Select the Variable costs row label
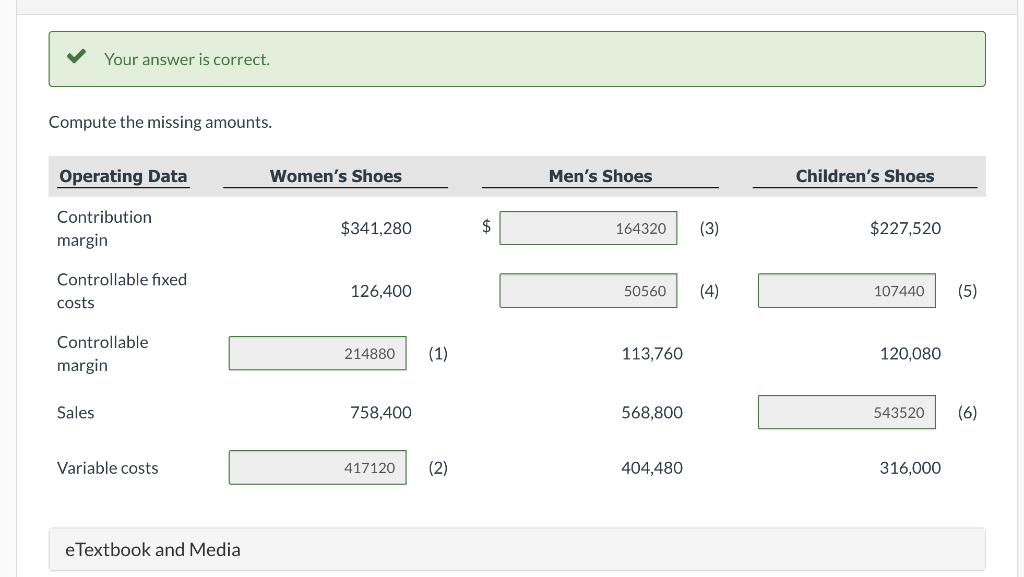Image resolution: width=1024 pixels, height=577 pixels. [x=107, y=468]
